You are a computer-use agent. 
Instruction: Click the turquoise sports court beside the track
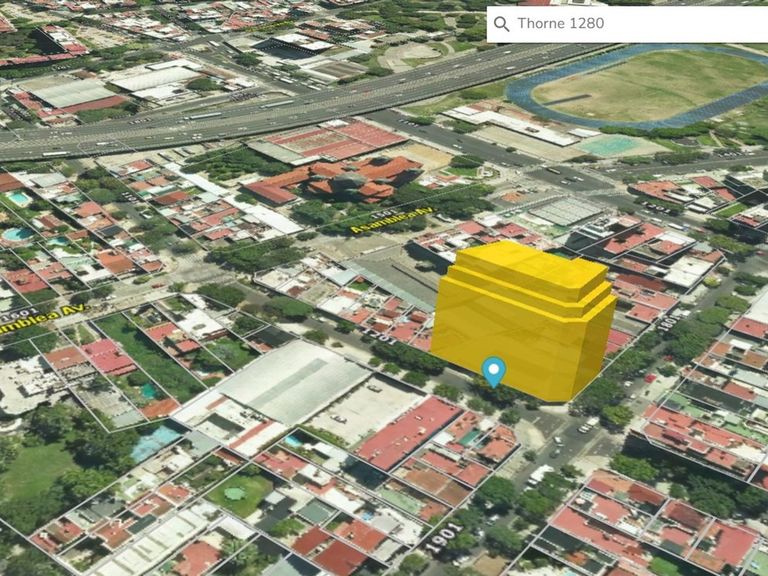[x=610, y=146]
